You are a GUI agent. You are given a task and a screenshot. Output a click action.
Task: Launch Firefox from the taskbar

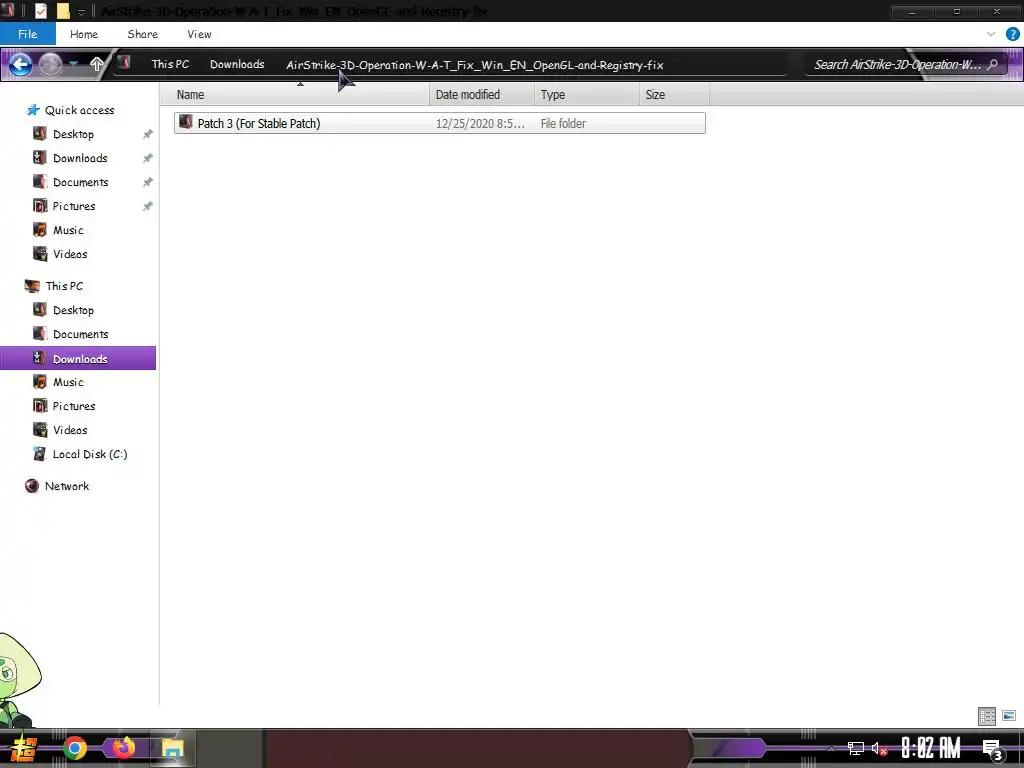[x=123, y=747]
